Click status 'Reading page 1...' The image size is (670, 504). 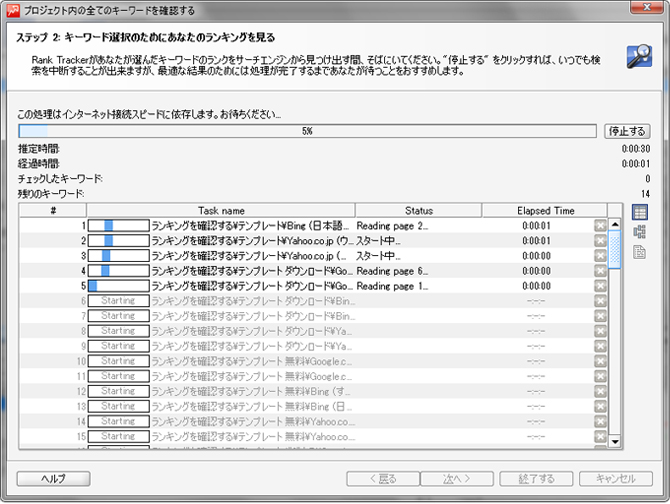point(392,286)
